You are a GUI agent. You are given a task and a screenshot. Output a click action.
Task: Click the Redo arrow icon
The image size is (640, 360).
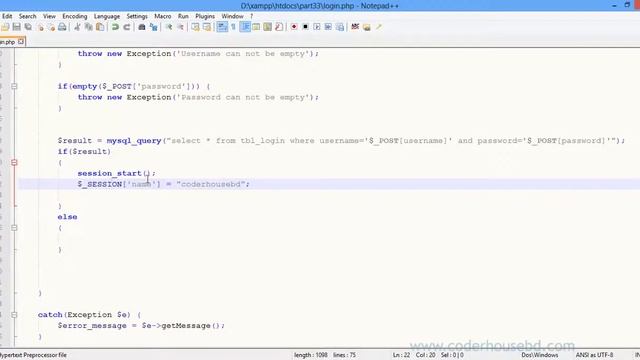click(127, 27)
